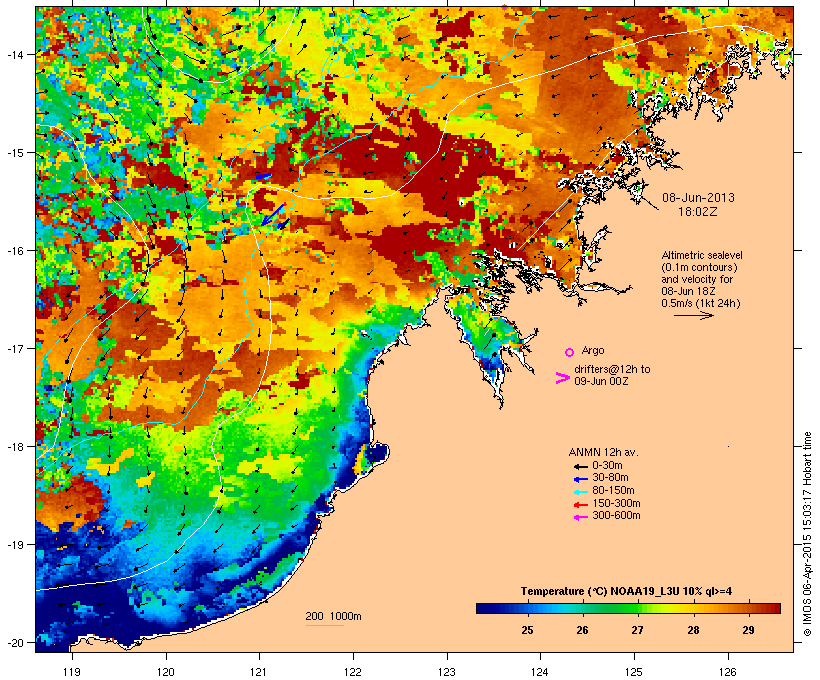Image resolution: width=820 pixels, height=680 pixels.
Task: Click the '150-300m' depth label
Action: 616,503
